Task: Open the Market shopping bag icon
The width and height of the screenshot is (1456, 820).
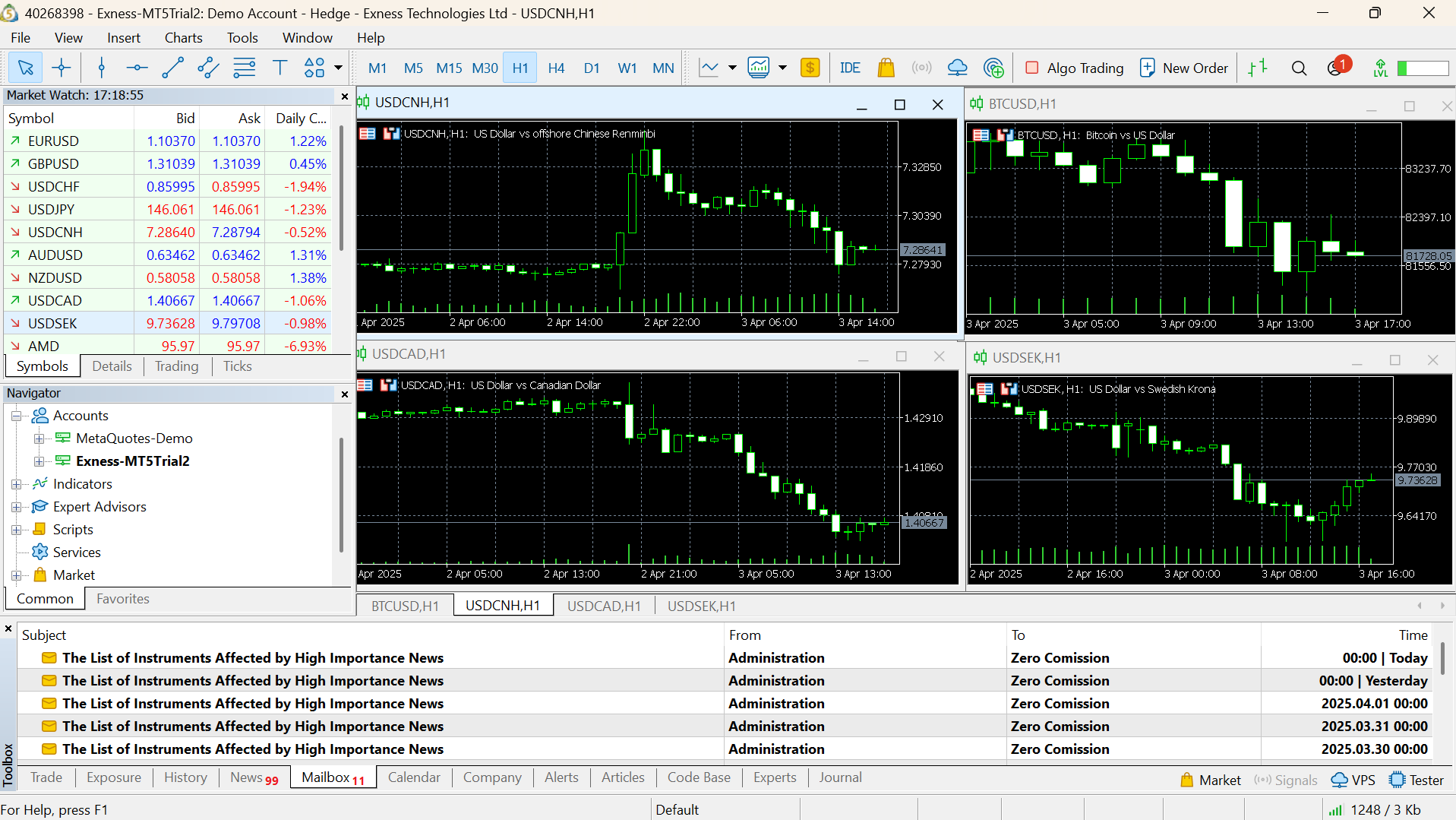Action: (886, 68)
